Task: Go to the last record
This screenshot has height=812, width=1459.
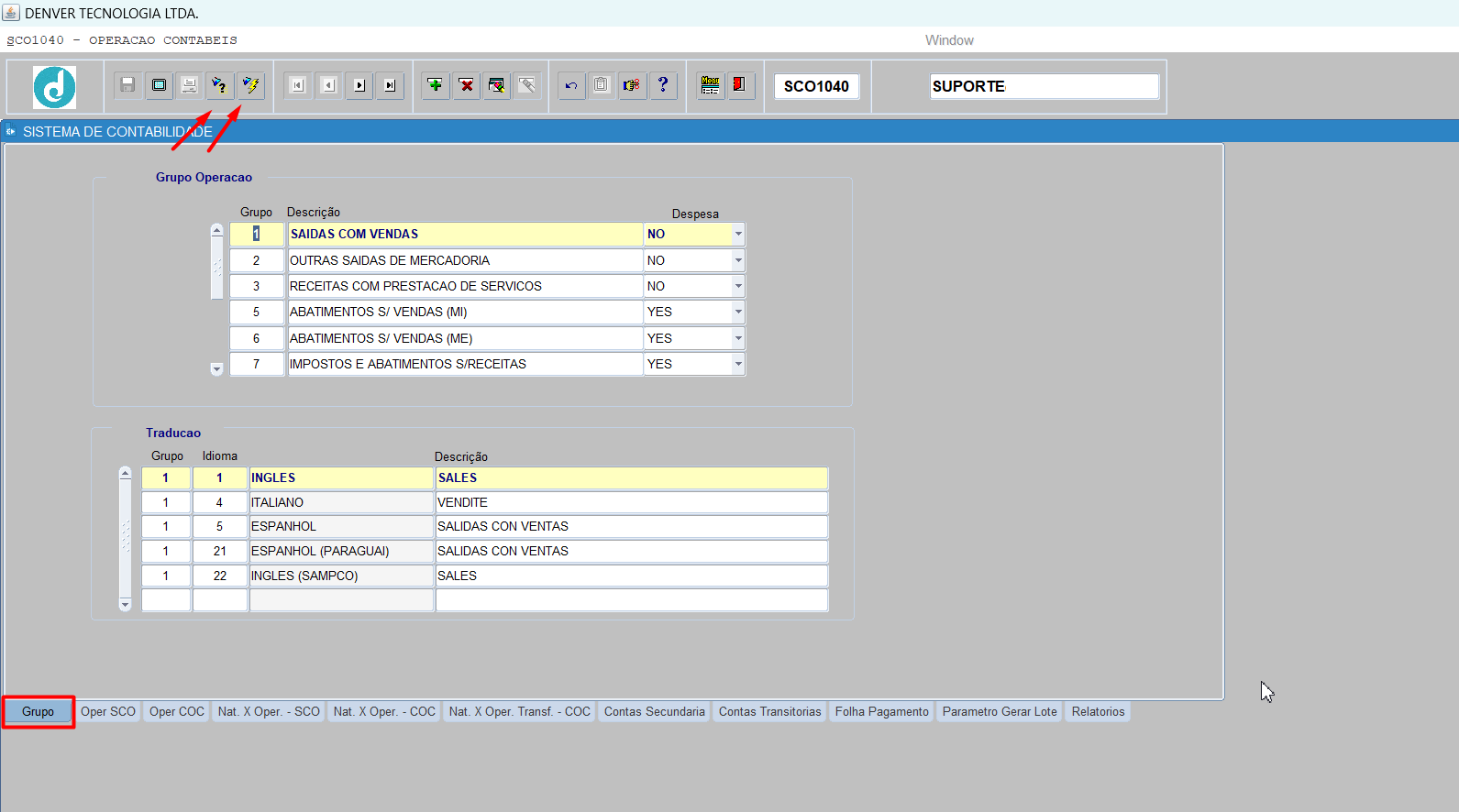Action: 390,85
